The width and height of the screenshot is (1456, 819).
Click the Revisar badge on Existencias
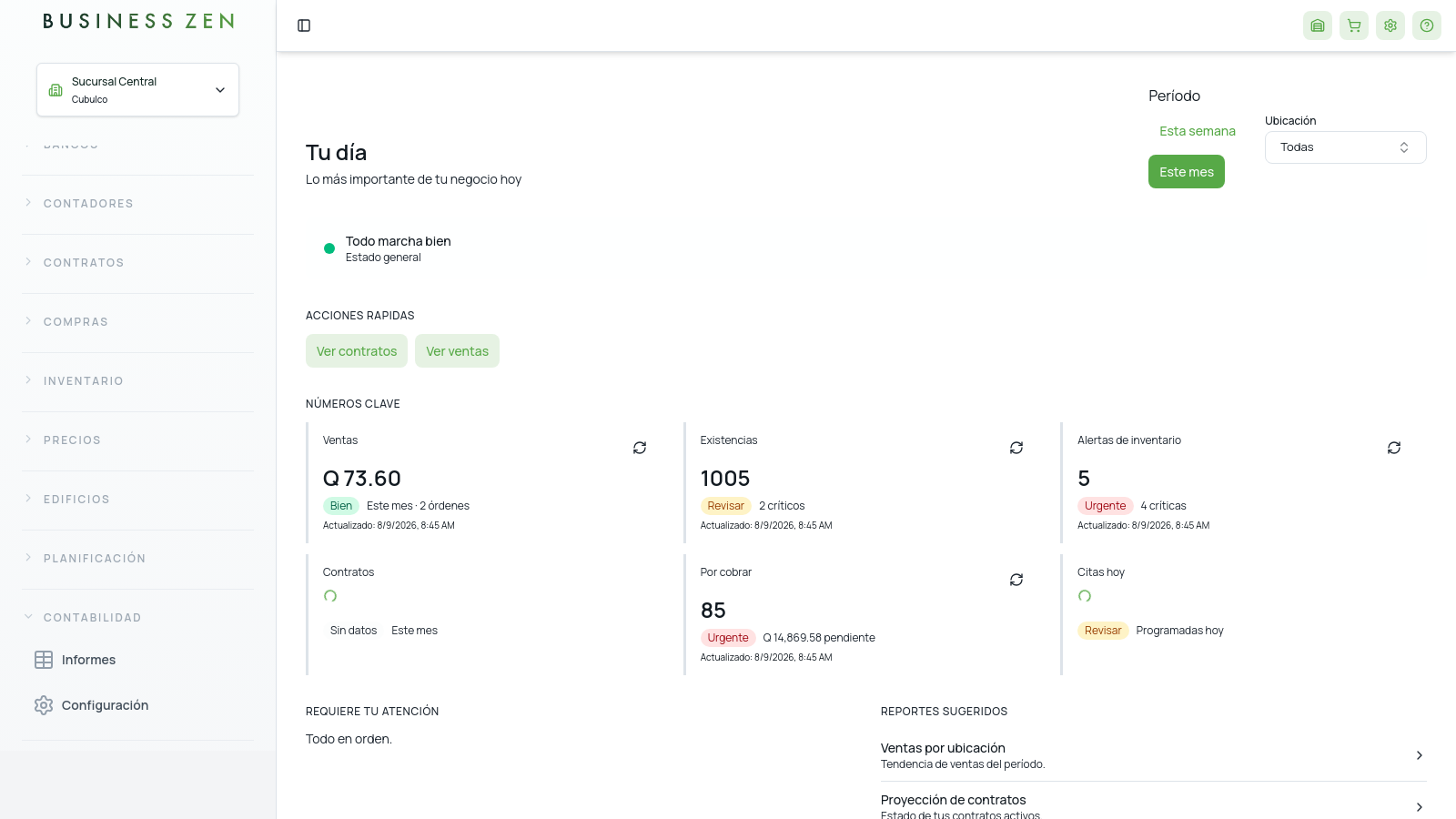tap(726, 506)
